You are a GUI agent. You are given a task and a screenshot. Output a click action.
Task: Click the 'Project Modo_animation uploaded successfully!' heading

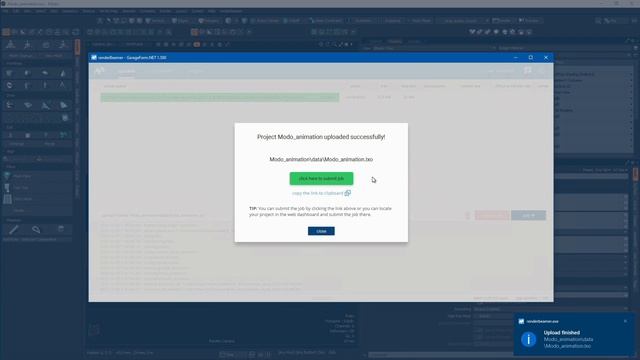tap(321, 137)
